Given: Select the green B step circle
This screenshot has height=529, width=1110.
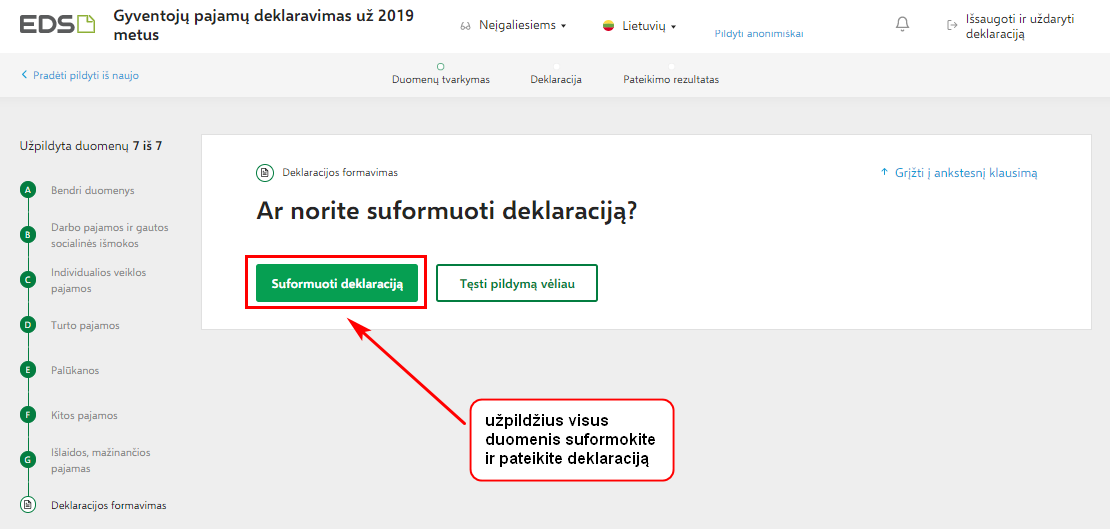Looking at the screenshot, I should 28,235.
